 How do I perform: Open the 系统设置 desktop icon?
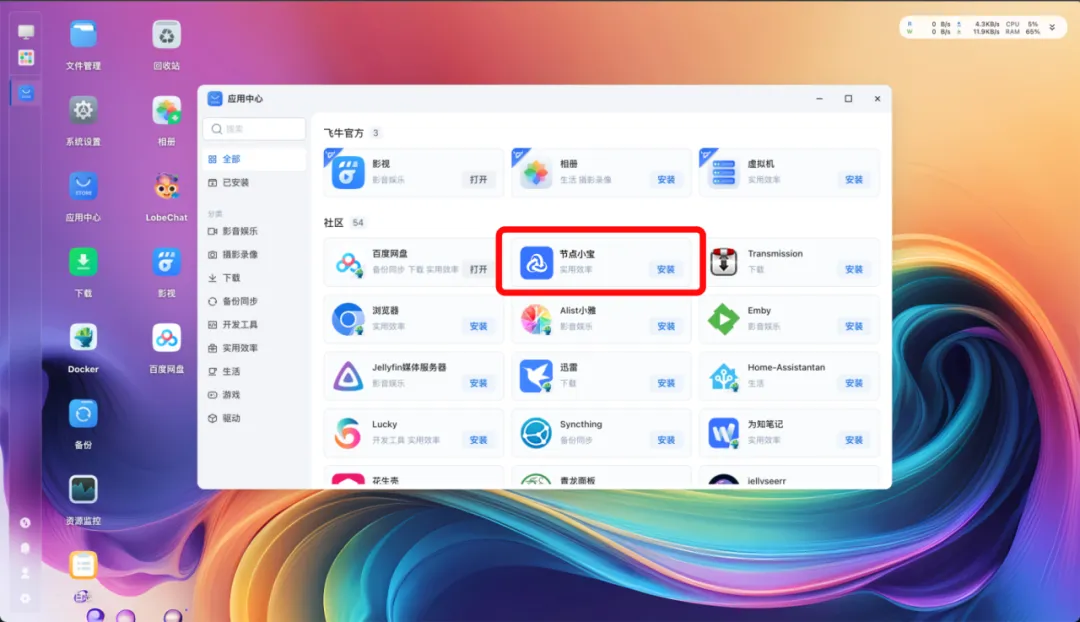[83, 110]
